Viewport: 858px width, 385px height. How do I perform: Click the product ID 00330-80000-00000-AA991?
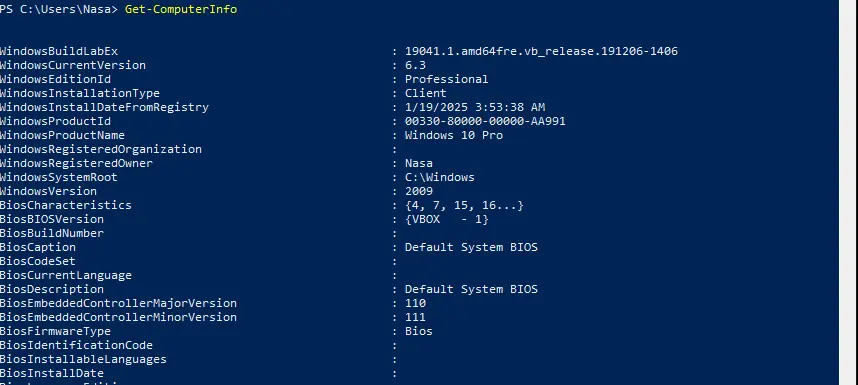point(485,121)
